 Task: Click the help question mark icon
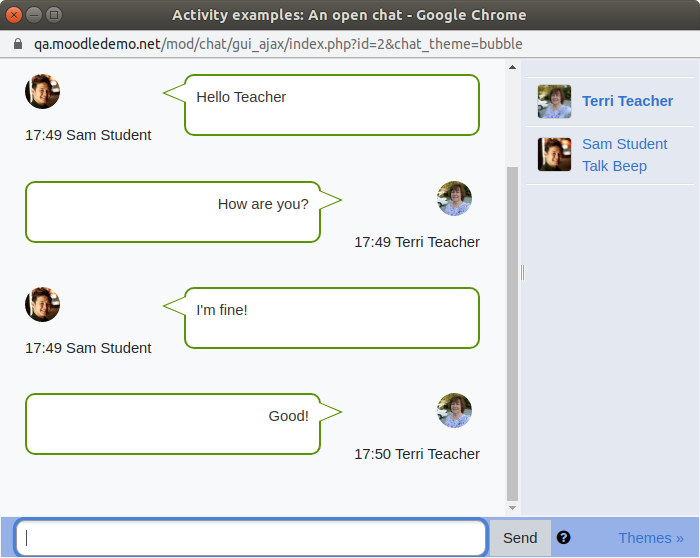click(x=563, y=537)
